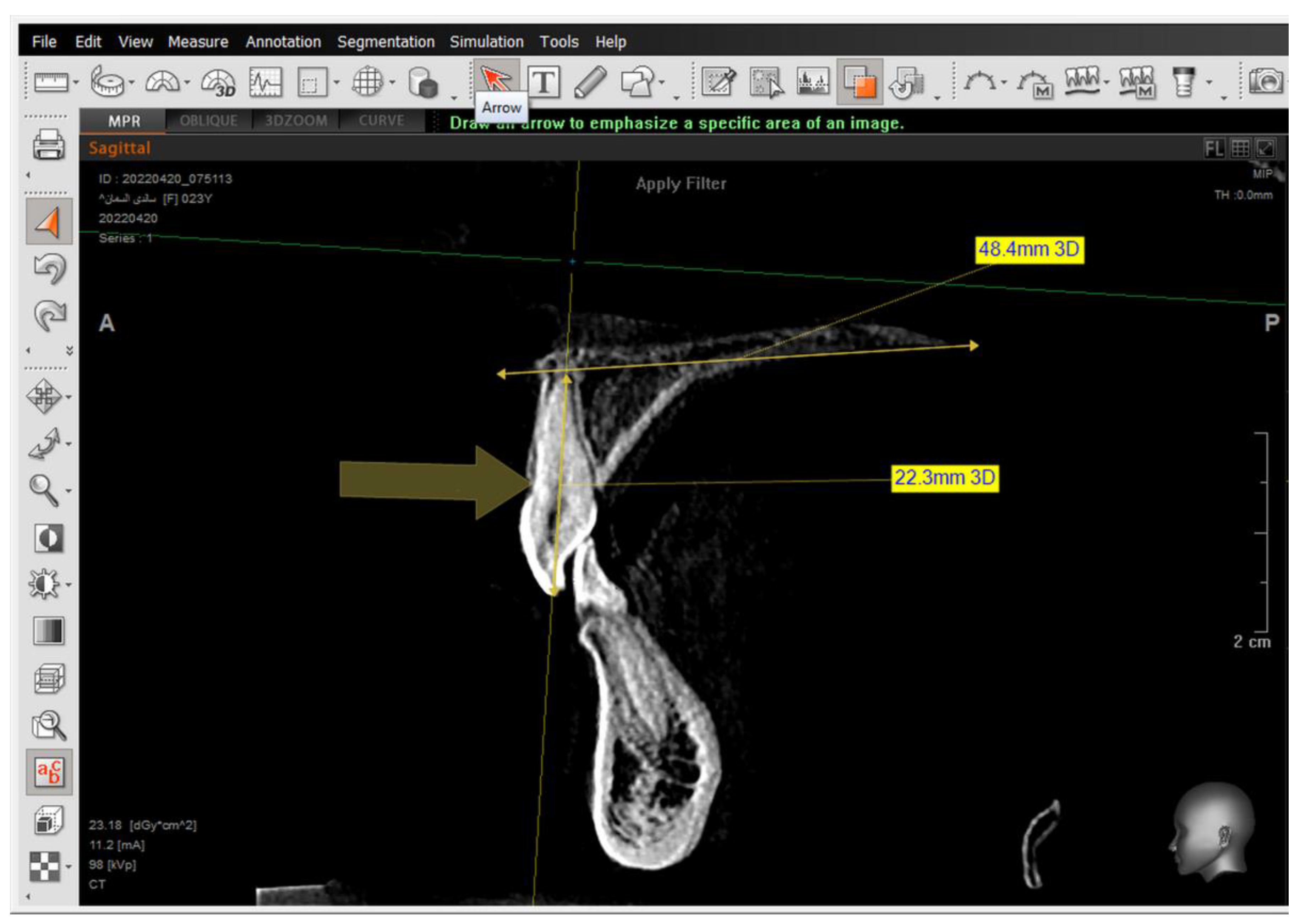Expand the ruler tool dropdown arrow
The height and width of the screenshot is (924, 1305).
pyautogui.click(x=76, y=83)
